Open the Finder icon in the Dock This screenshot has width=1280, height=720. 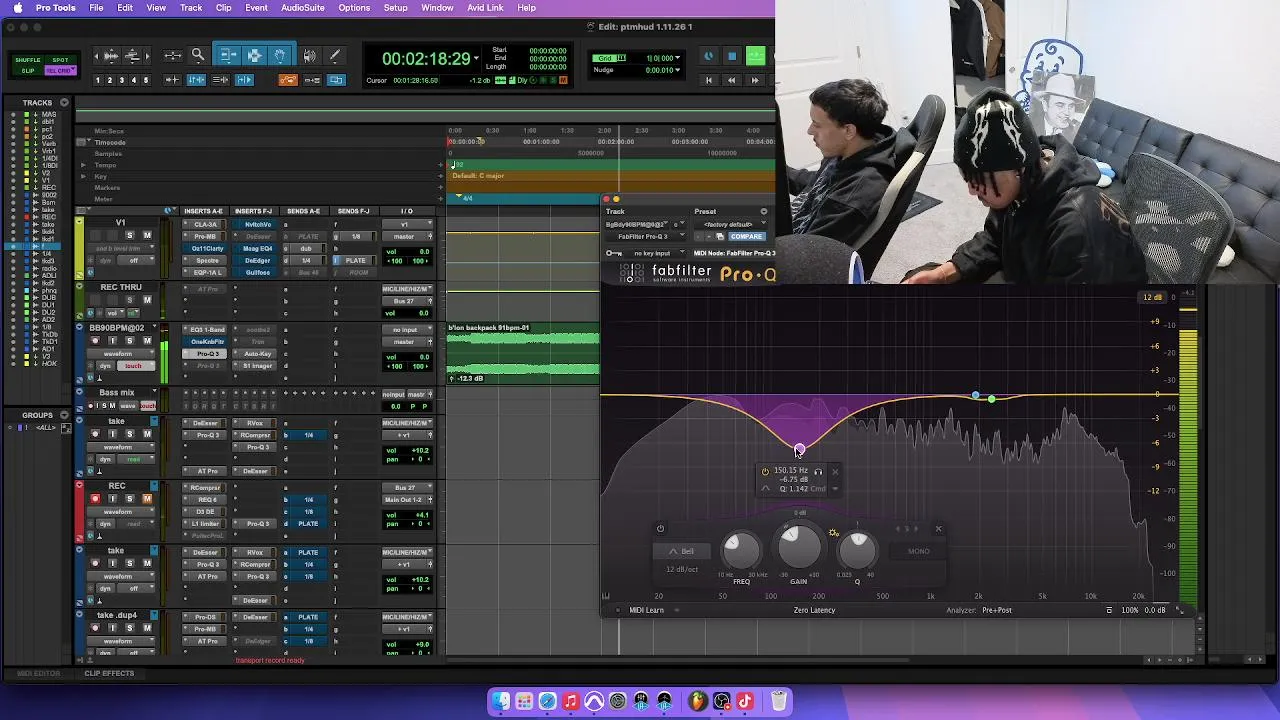click(x=500, y=701)
